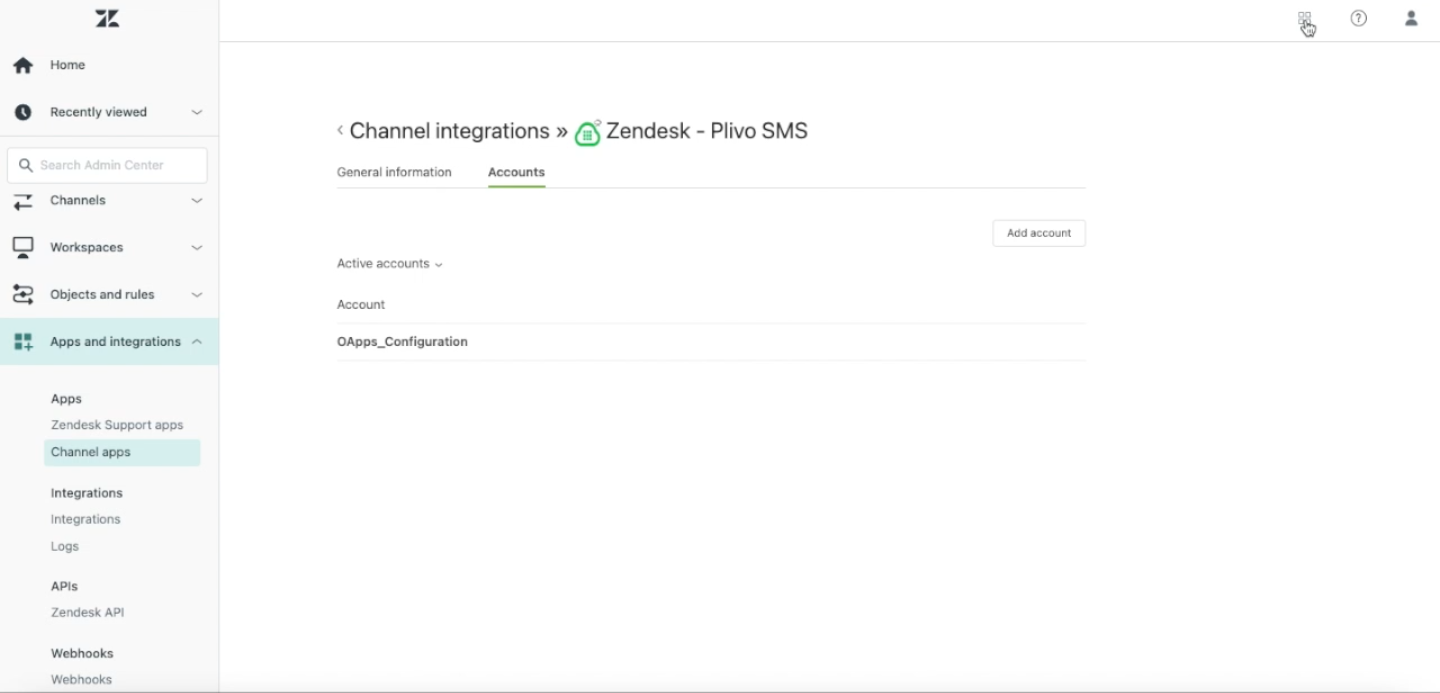
Task: Open Zendesk Support apps in the sidebar
Action: (x=117, y=425)
